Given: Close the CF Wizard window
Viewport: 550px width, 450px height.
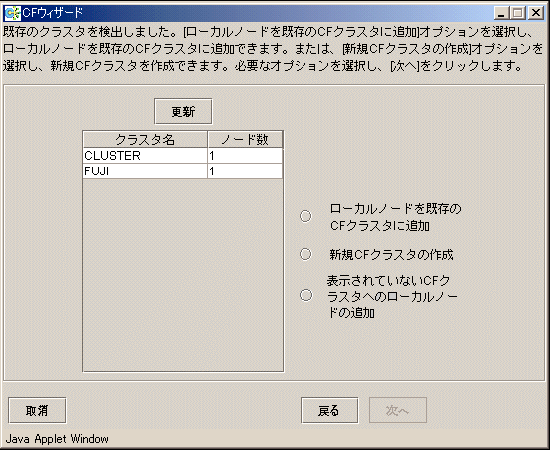Looking at the screenshot, I should pos(536,13).
